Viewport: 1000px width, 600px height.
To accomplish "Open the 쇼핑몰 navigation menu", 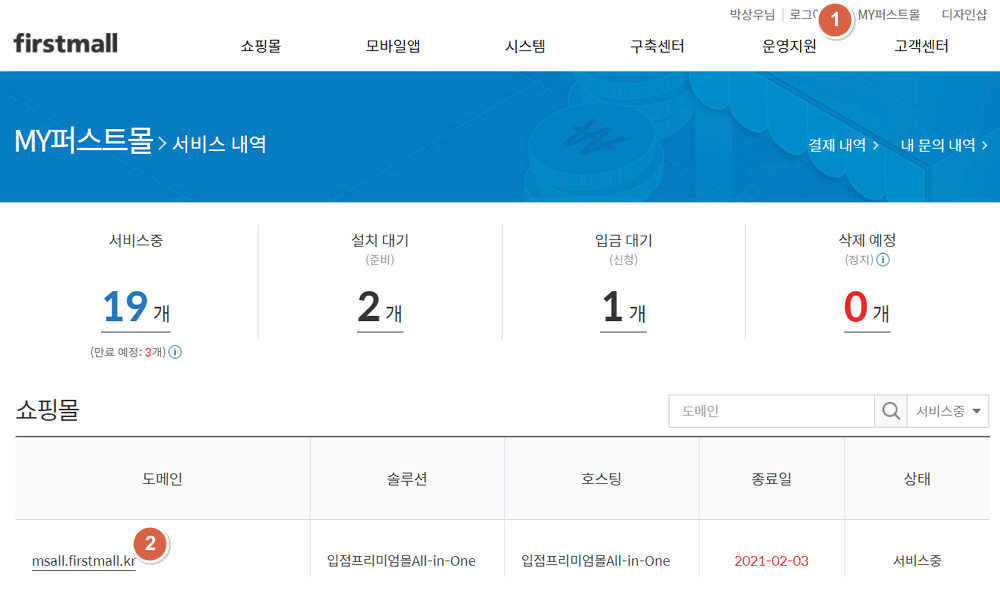I will click(x=261, y=46).
